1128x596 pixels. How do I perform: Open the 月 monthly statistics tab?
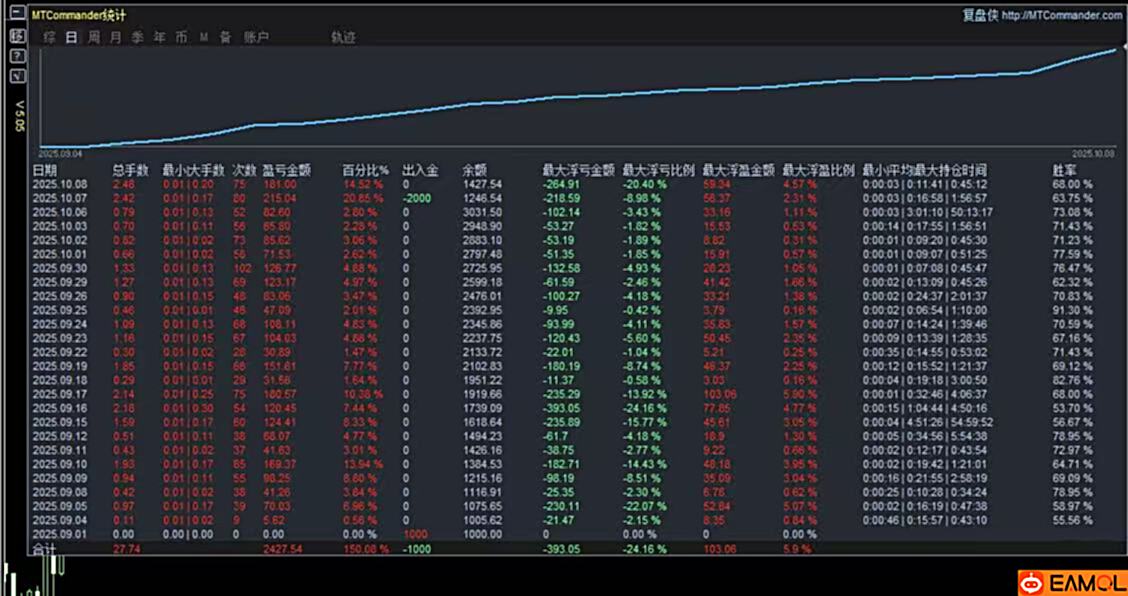click(x=116, y=37)
